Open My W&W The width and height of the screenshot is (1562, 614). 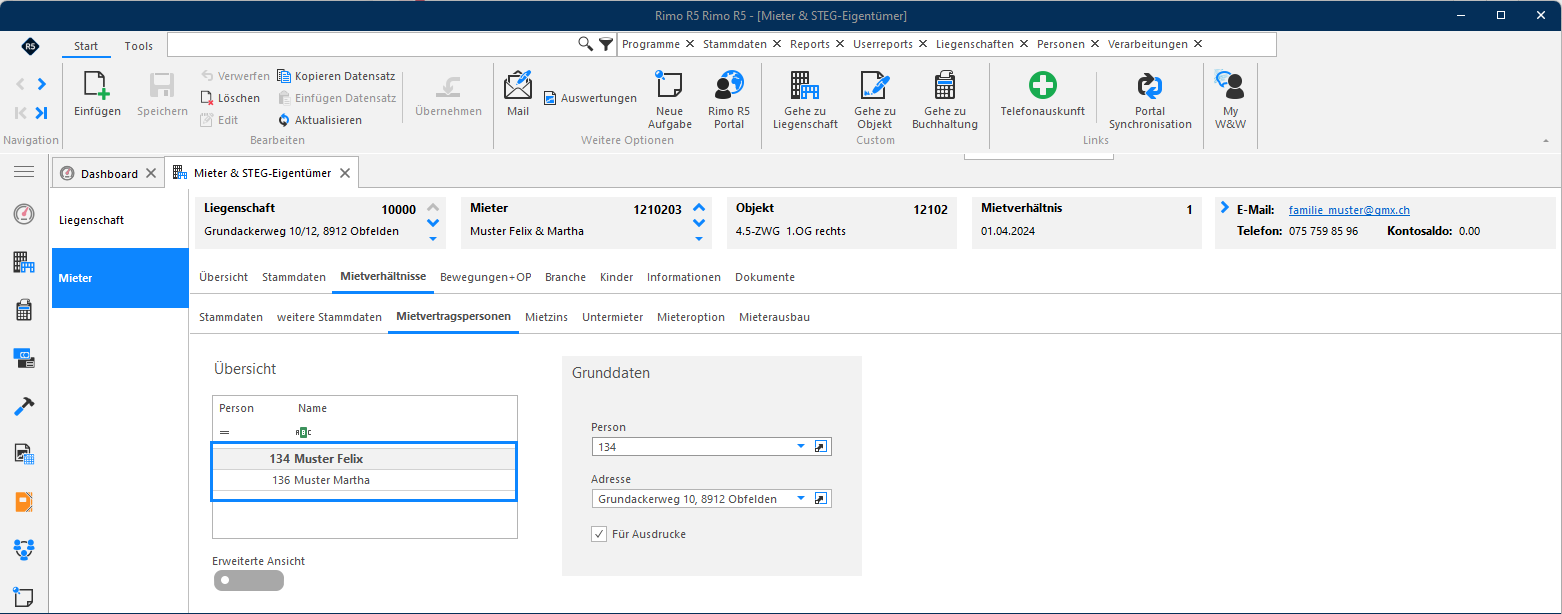(x=1230, y=100)
